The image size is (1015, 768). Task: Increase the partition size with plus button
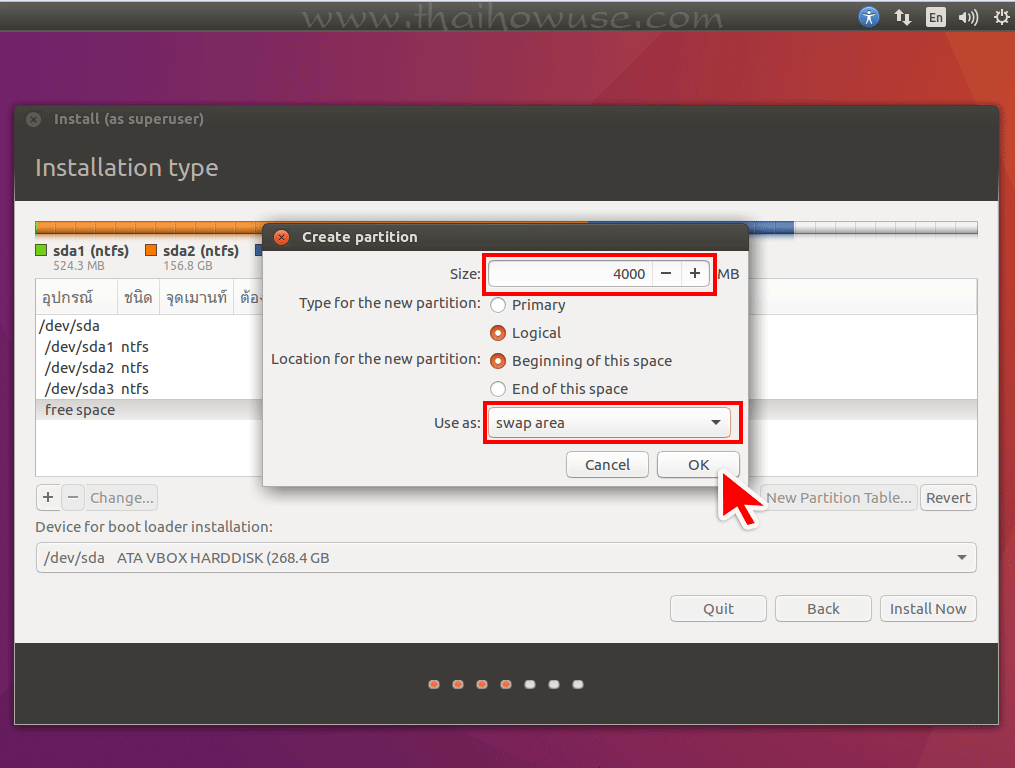[695, 273]
